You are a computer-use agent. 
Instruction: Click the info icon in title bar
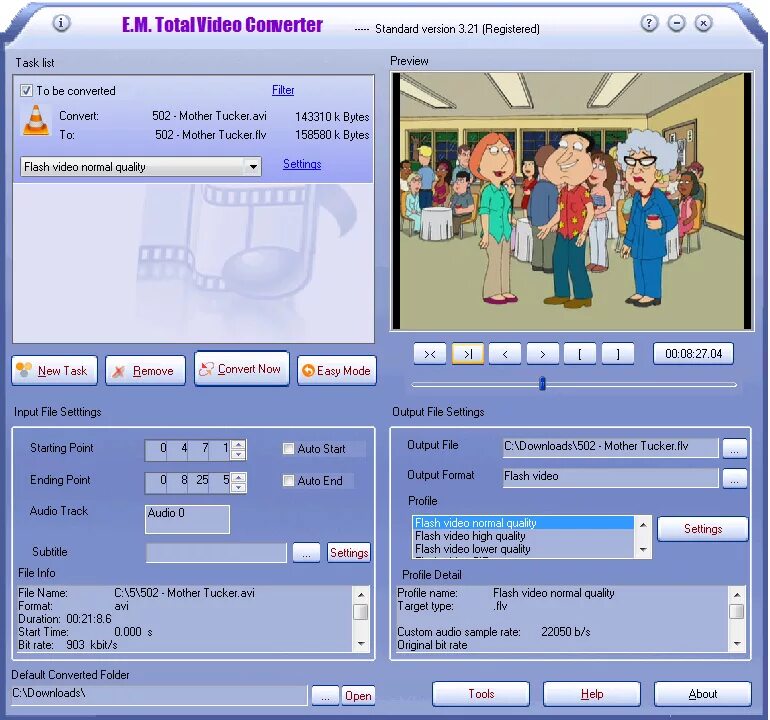point(61,23)
